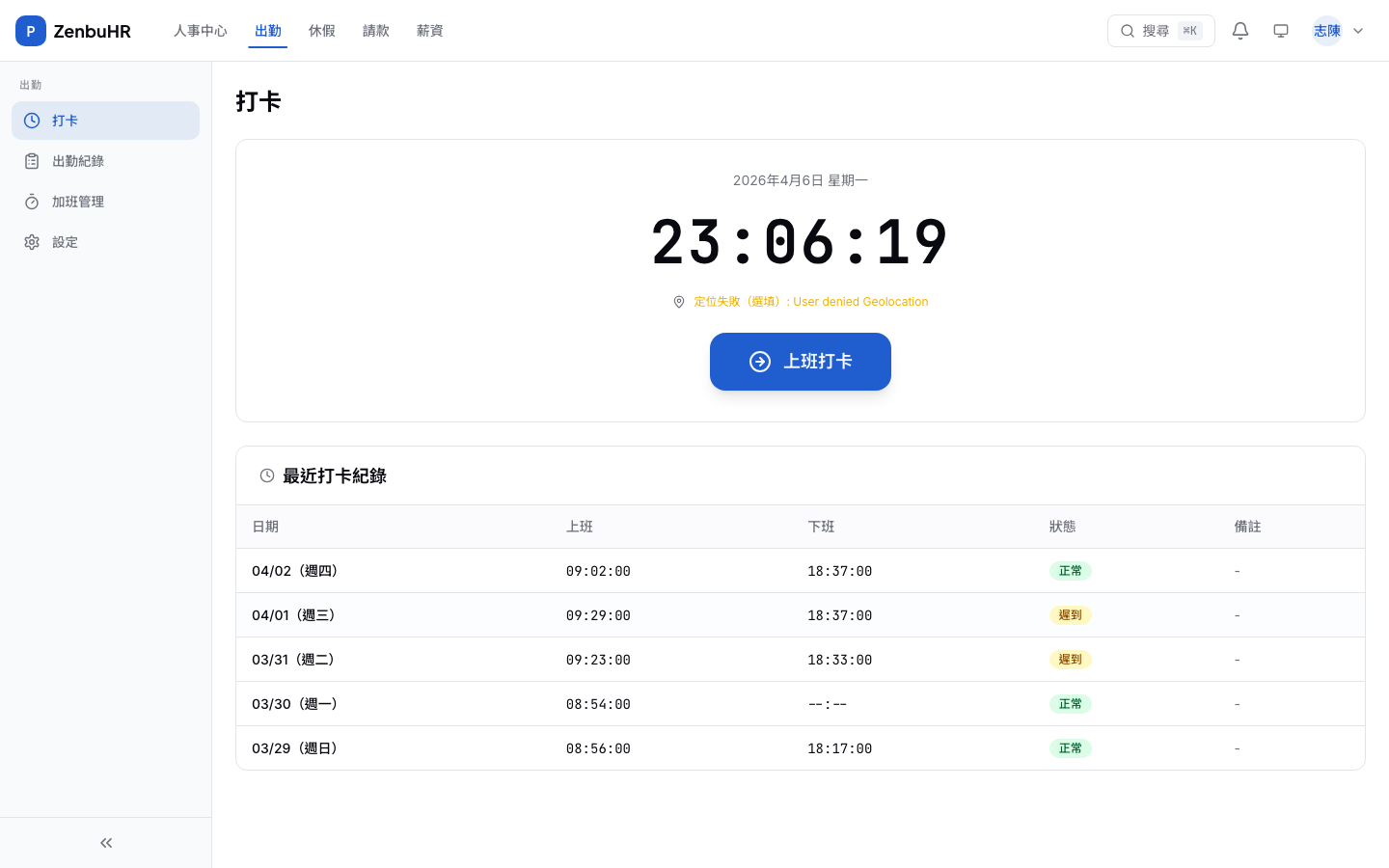Open notifications bell icon
The height and width of the screenshot is (868, 1389).
(1240, 31)
